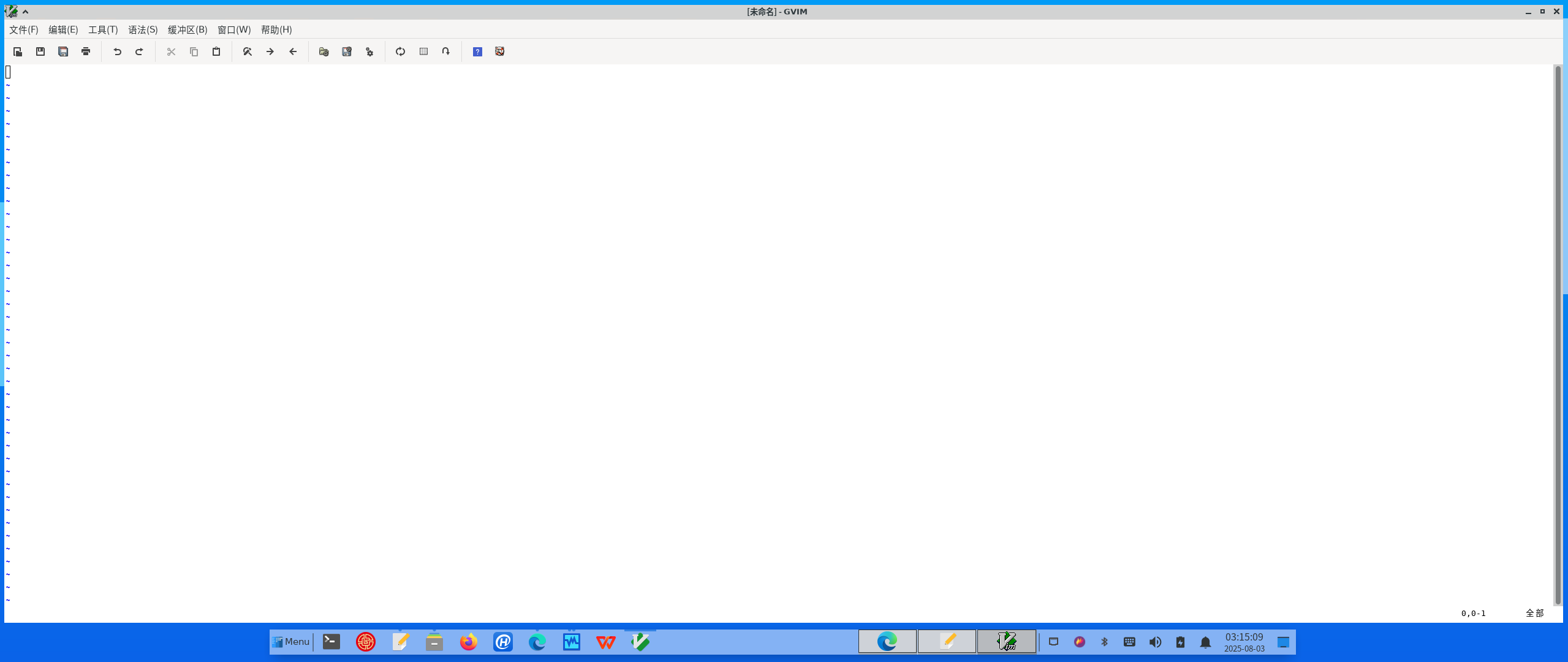Save all files with the multi-floppy icon

tap(63, 51)
